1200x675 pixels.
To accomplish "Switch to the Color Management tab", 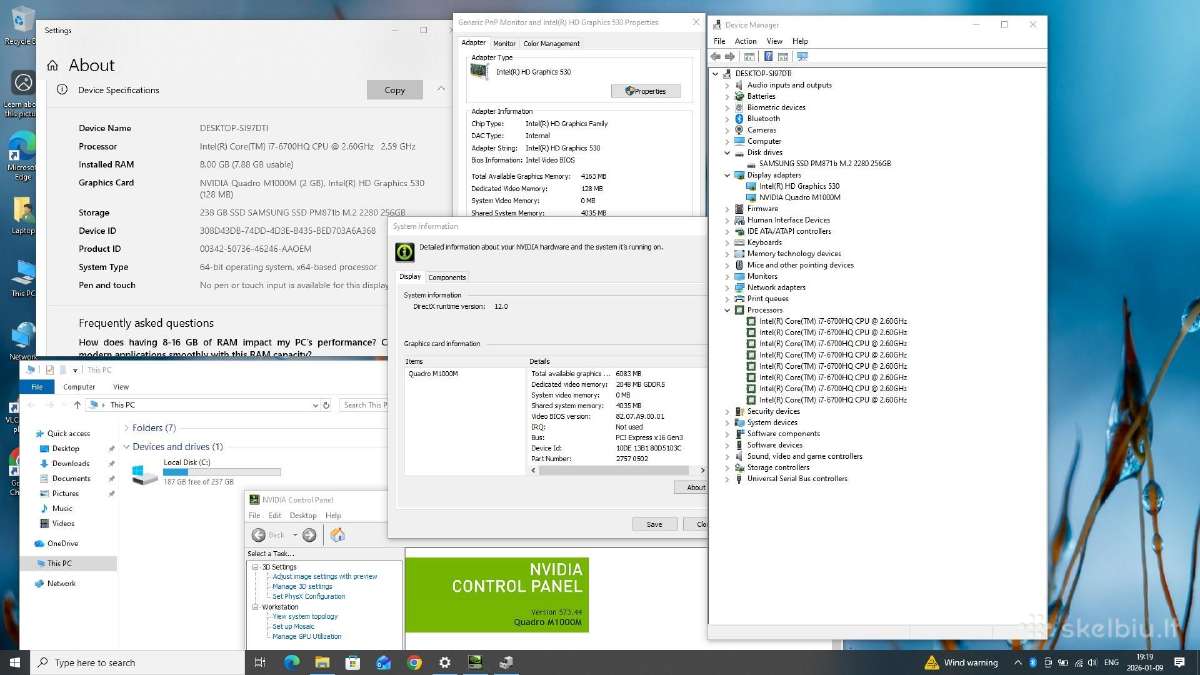I will (x=551, y=43).
